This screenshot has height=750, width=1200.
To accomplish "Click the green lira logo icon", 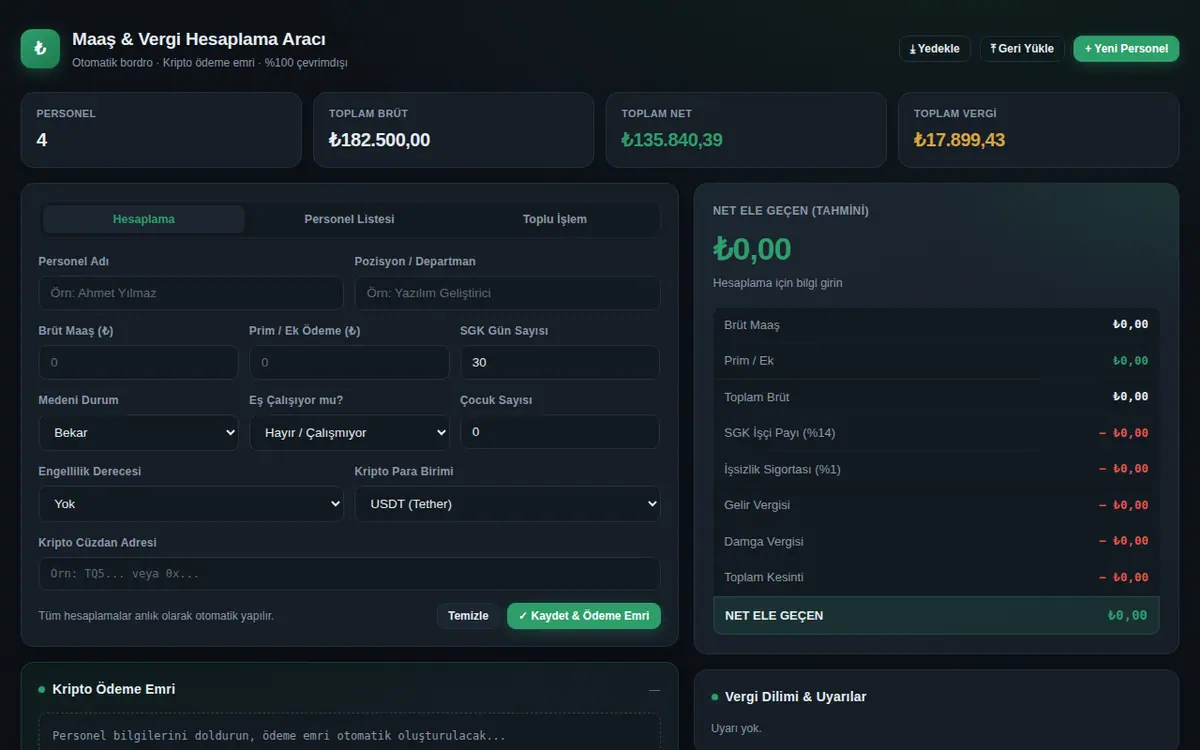I will [x=40, y=48].
